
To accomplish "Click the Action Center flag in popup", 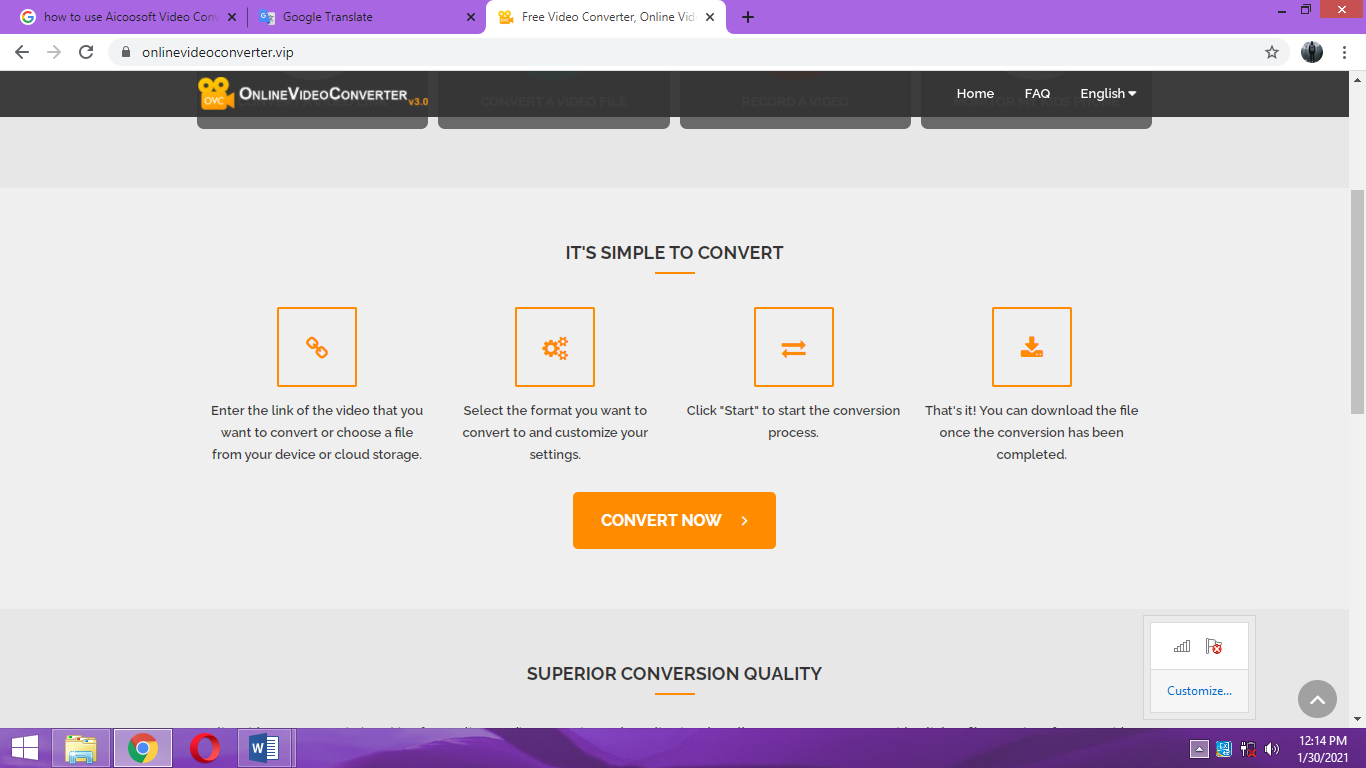I will point(1214,646).
